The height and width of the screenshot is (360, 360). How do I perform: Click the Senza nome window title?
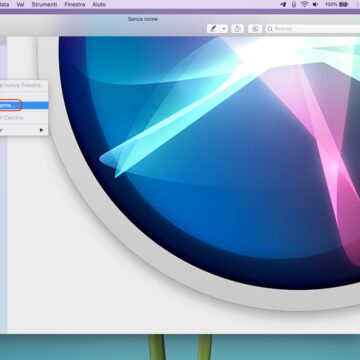(143, 19)
